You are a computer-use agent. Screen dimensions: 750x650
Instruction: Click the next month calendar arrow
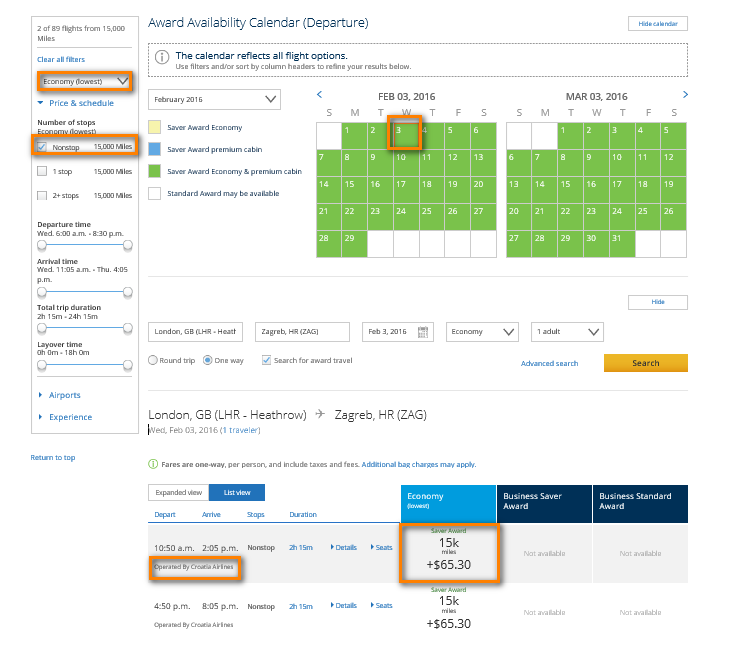685,95
